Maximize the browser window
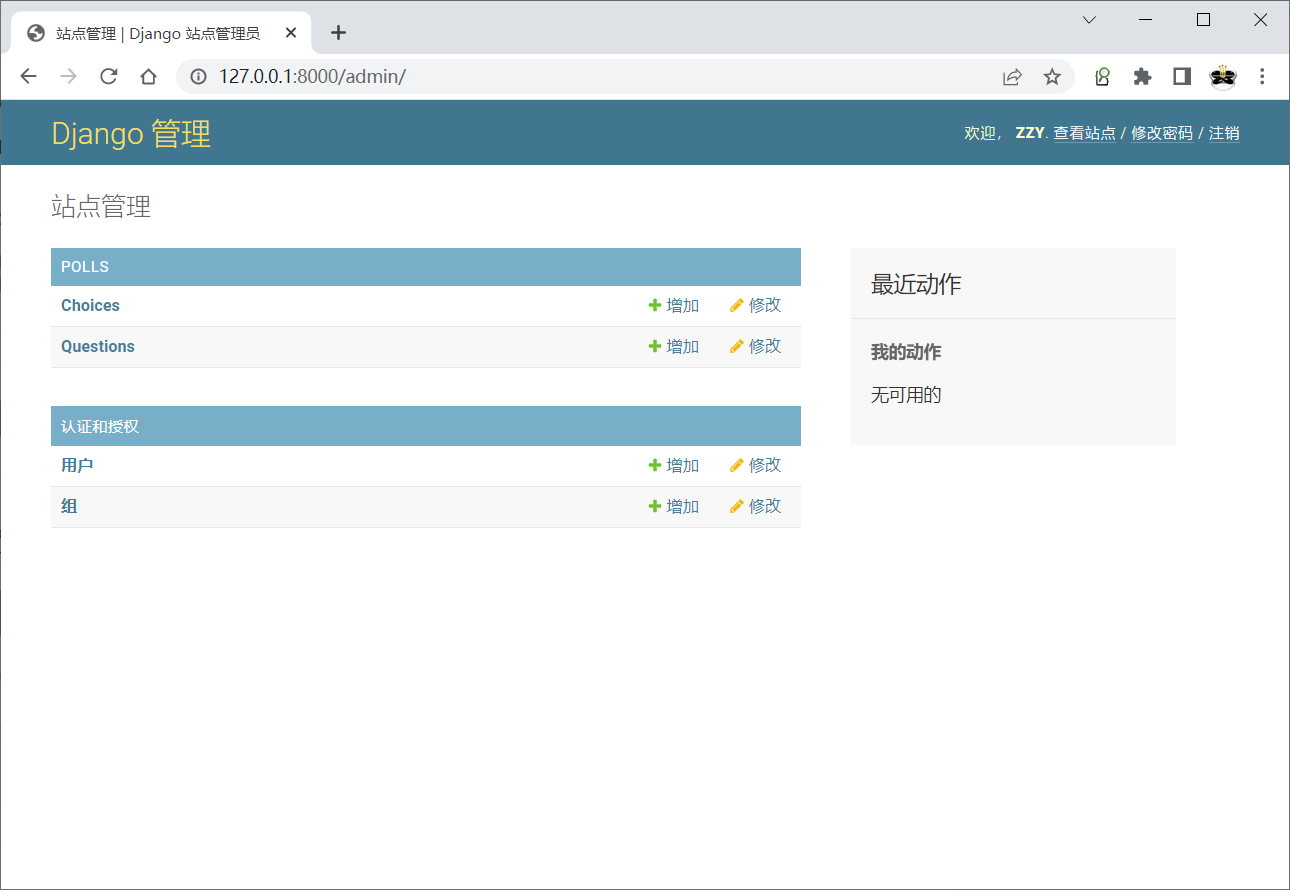1290x890 pixels. click(x=1203, y=20)
